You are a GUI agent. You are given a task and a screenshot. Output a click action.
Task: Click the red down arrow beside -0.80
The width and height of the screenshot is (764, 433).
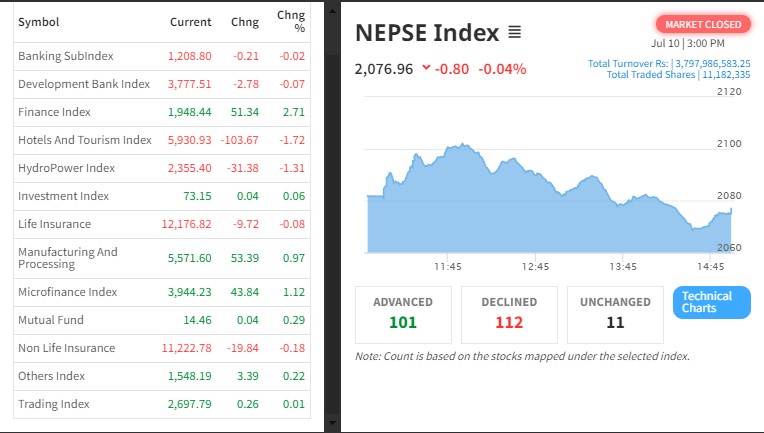point(427,69)
